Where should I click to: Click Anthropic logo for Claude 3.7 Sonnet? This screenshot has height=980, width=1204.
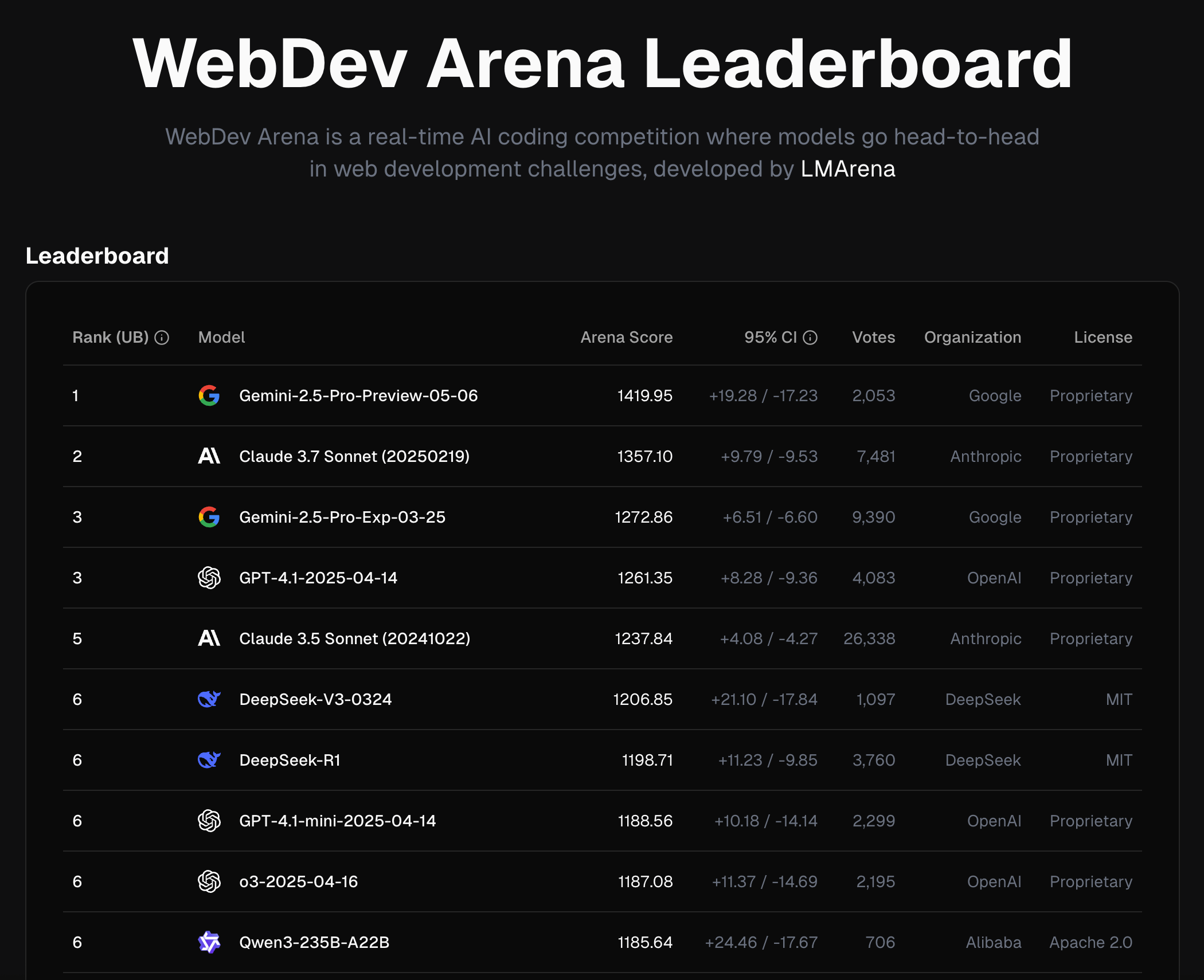click(x=209, y=456)
